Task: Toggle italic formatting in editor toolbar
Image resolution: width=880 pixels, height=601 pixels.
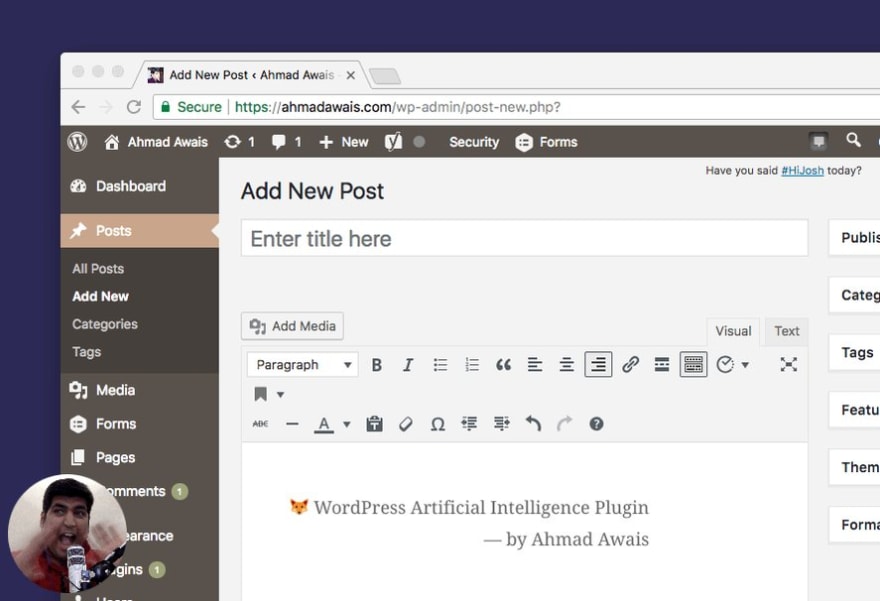Action: 408,365
